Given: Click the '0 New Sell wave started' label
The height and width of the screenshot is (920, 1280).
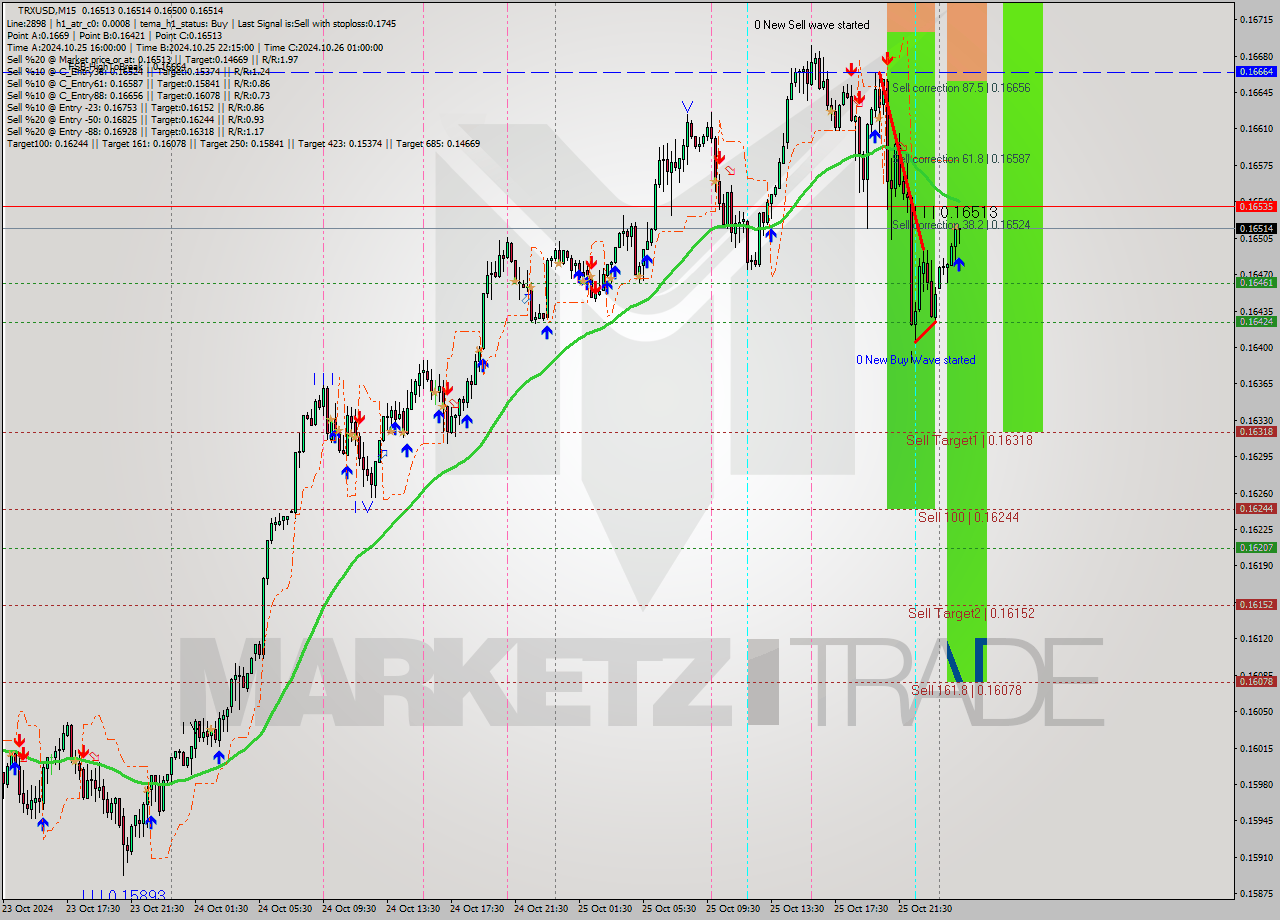Looking at the screenshot, I should 812,25.
